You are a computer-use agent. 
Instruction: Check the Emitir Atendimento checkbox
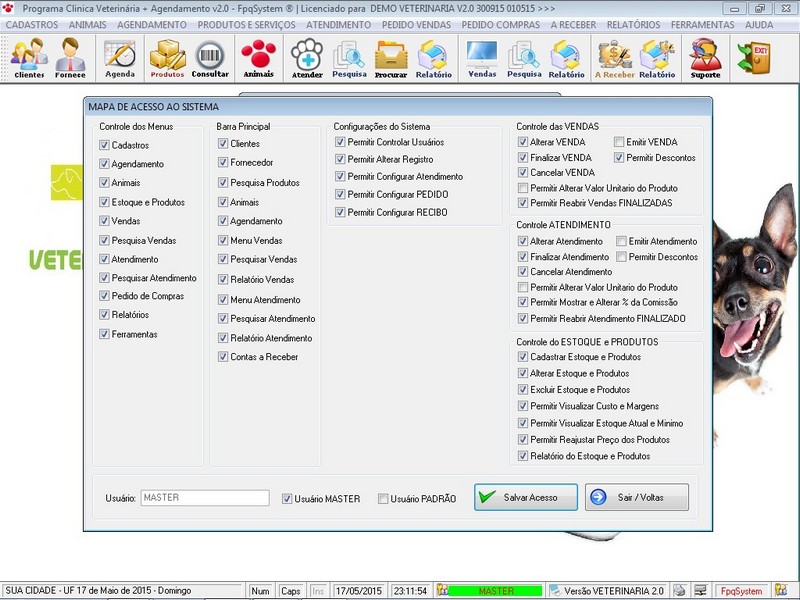pyautogui.click(x=621, y=241)
